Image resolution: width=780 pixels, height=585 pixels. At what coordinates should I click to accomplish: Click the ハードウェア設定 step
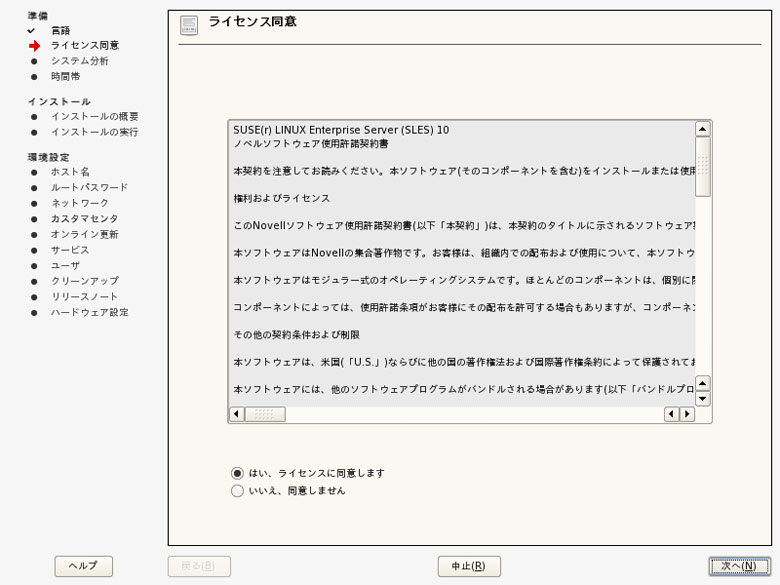tap(90, 312)
